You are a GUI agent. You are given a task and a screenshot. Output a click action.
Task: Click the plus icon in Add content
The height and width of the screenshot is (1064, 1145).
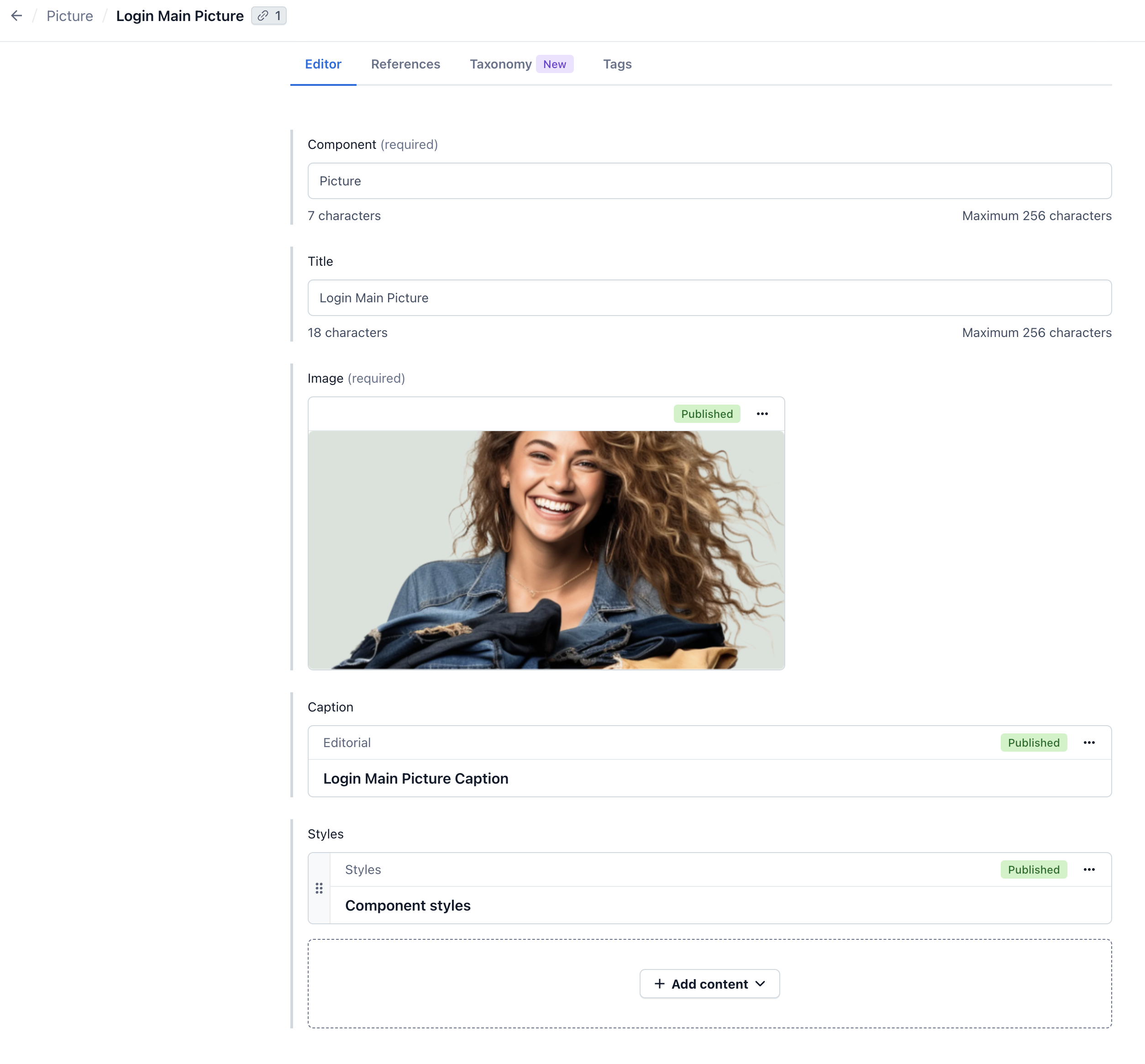pyautogui.click(x=659, y=984)
